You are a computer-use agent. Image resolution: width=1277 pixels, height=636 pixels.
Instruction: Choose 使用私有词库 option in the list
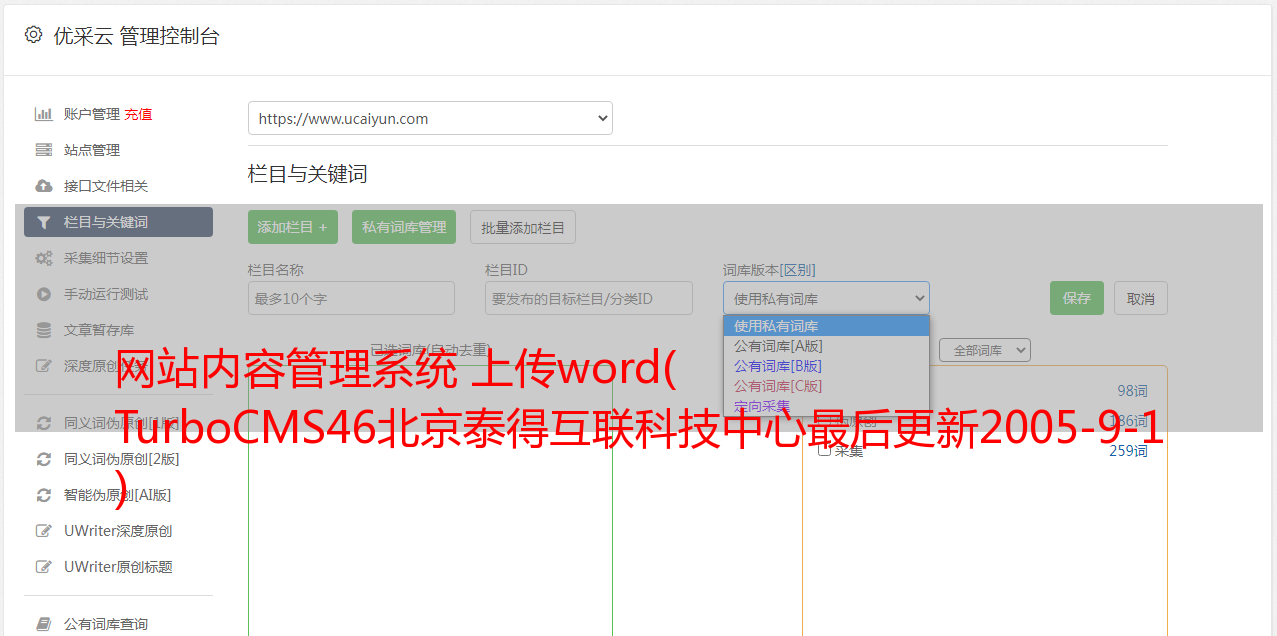pos(826,326)
